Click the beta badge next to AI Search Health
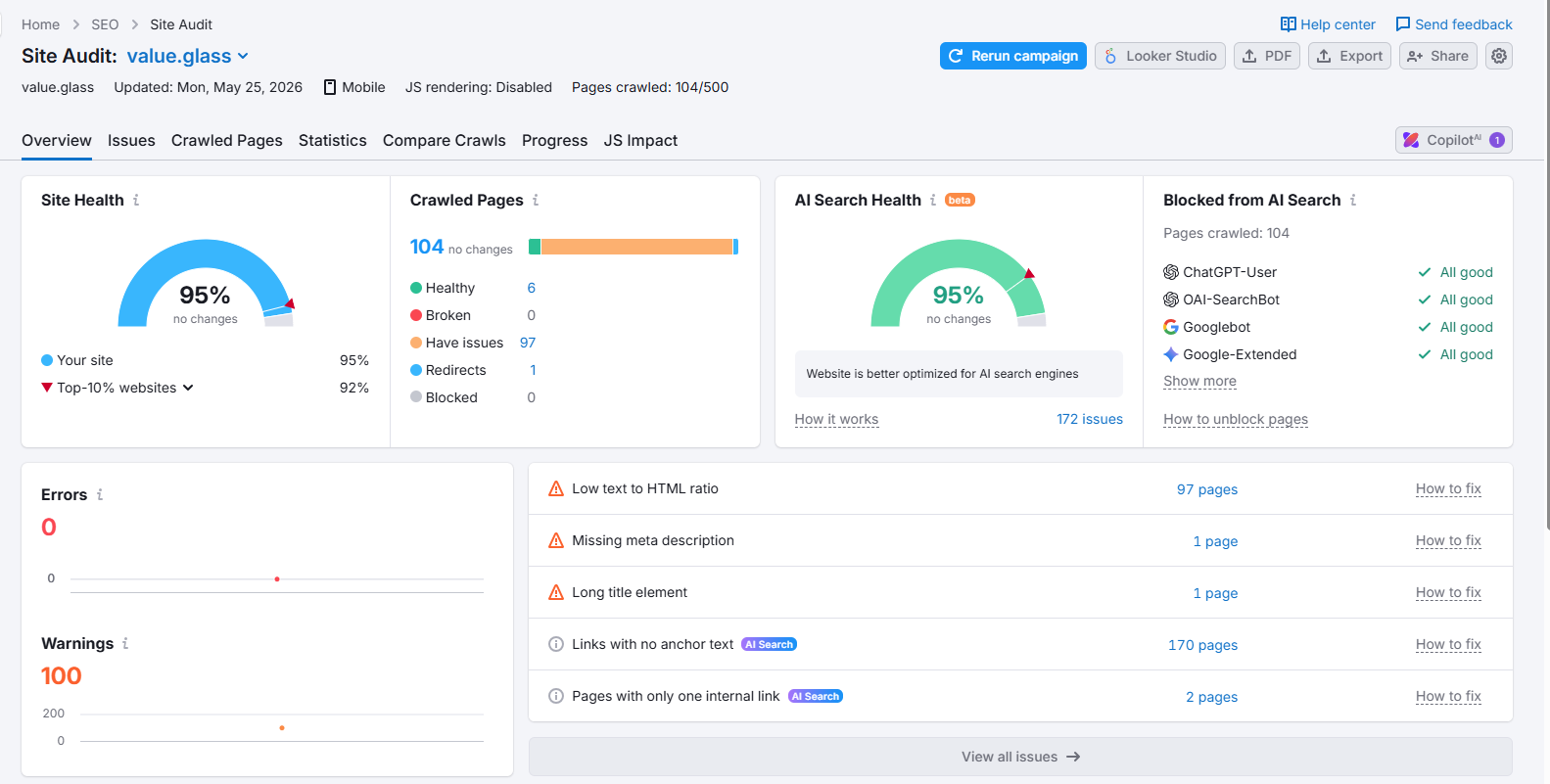 click(960, 200)
